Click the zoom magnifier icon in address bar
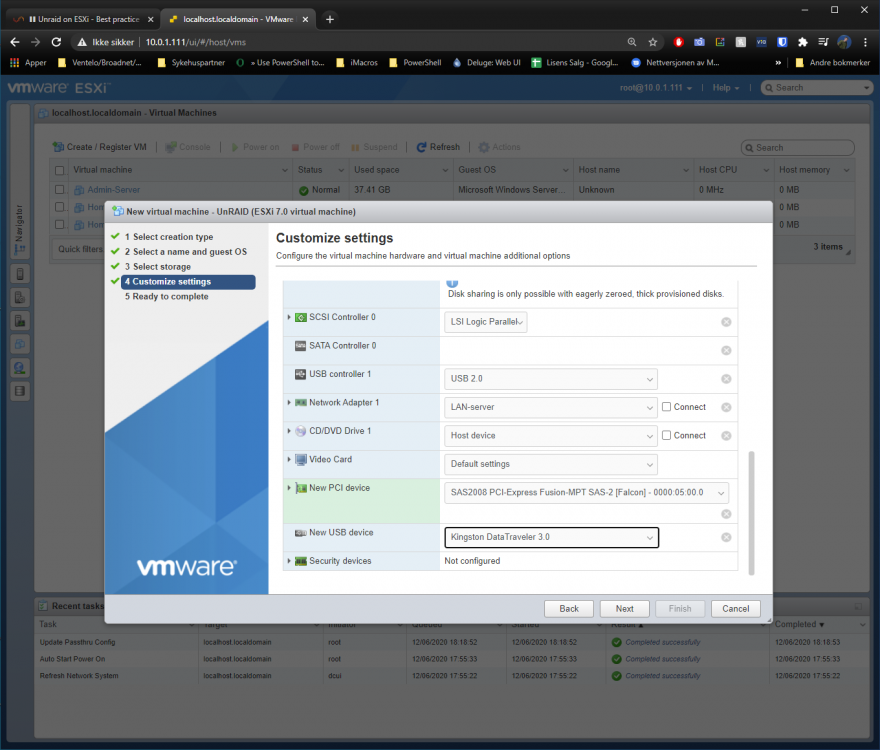 (x=632, y=42)
